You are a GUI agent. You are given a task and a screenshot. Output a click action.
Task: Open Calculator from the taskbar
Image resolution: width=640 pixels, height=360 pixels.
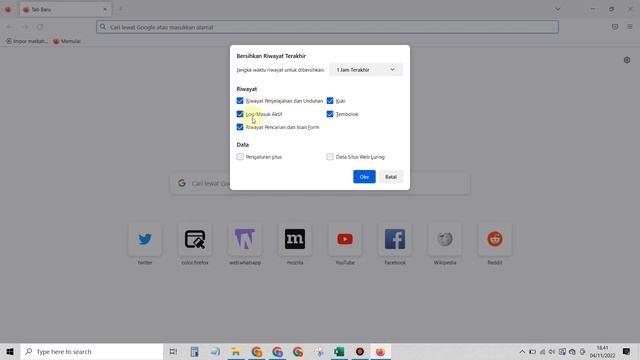click(195, 351)
